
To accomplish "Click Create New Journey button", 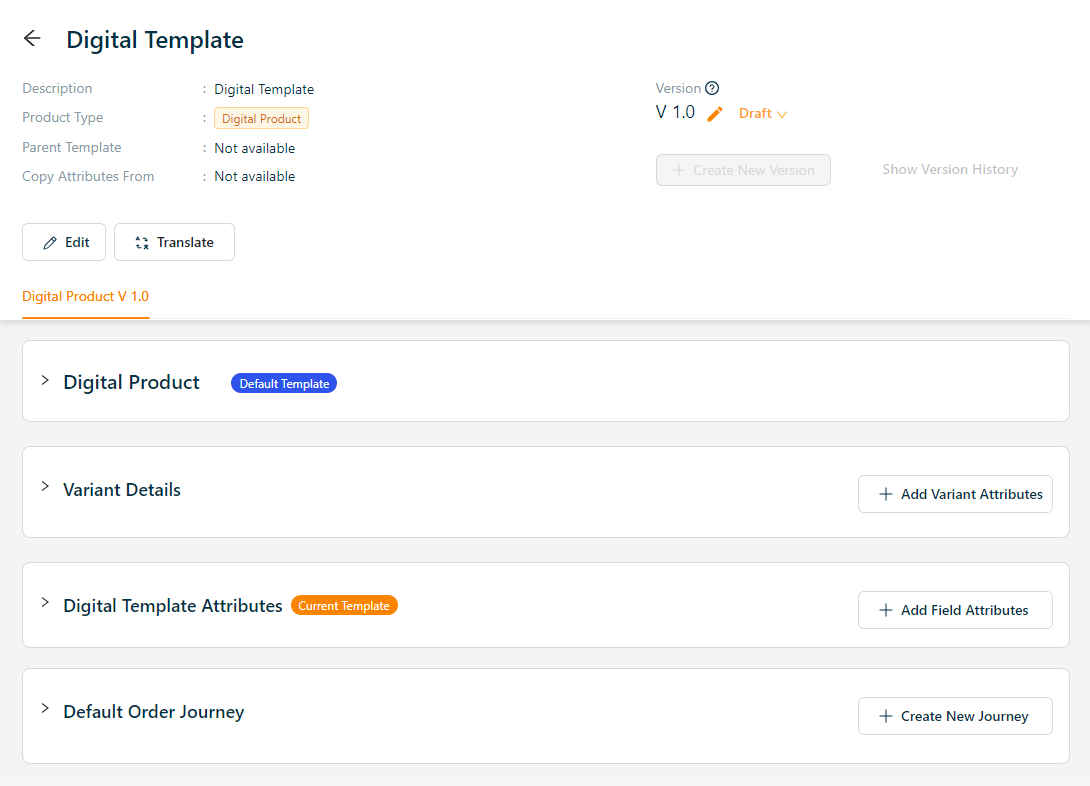I will [x=955, y=716].
